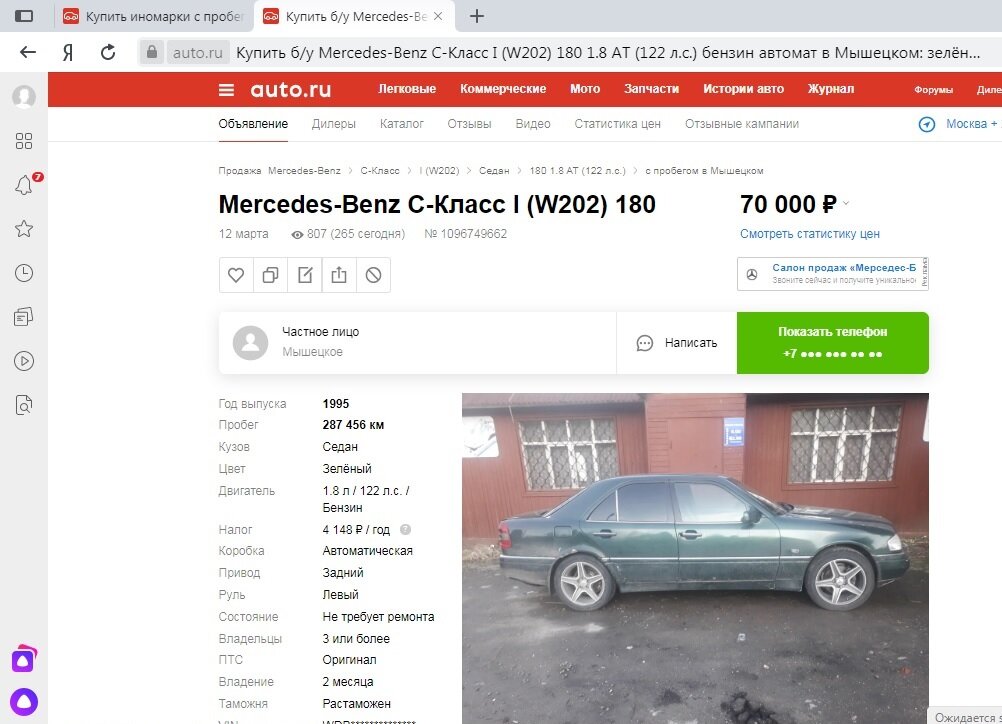Open the green Mercedes photo

click(x=695, y=558)
